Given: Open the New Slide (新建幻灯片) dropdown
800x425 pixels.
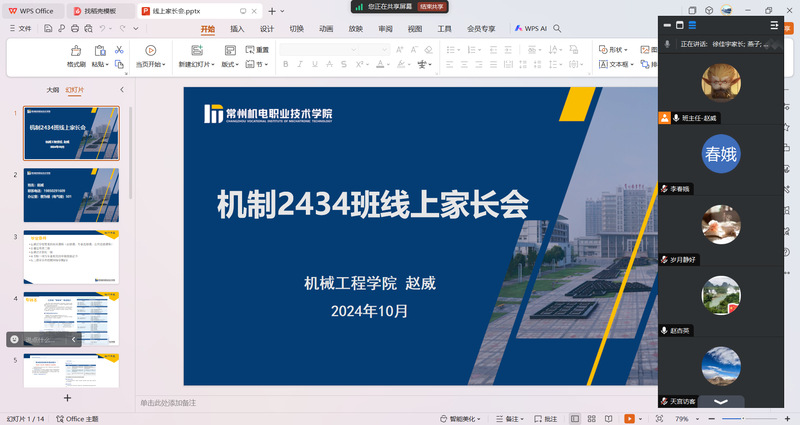Looking at the screenshot, I should pyautogui.click(x=197, y=64).
